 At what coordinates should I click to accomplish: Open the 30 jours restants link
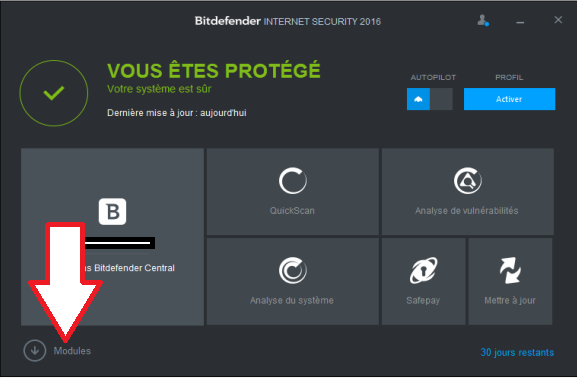click(517, 352)
